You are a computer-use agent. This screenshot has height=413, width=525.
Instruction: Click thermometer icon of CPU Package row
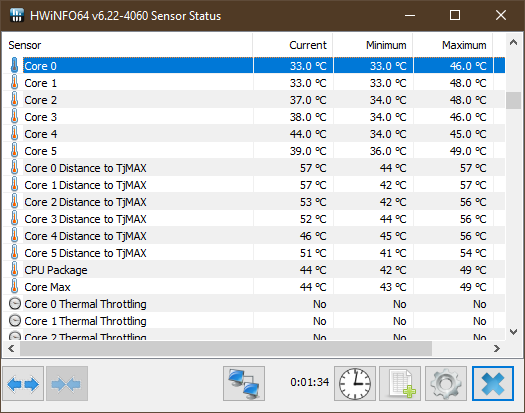pyautogui.click(x=14, y=270)
